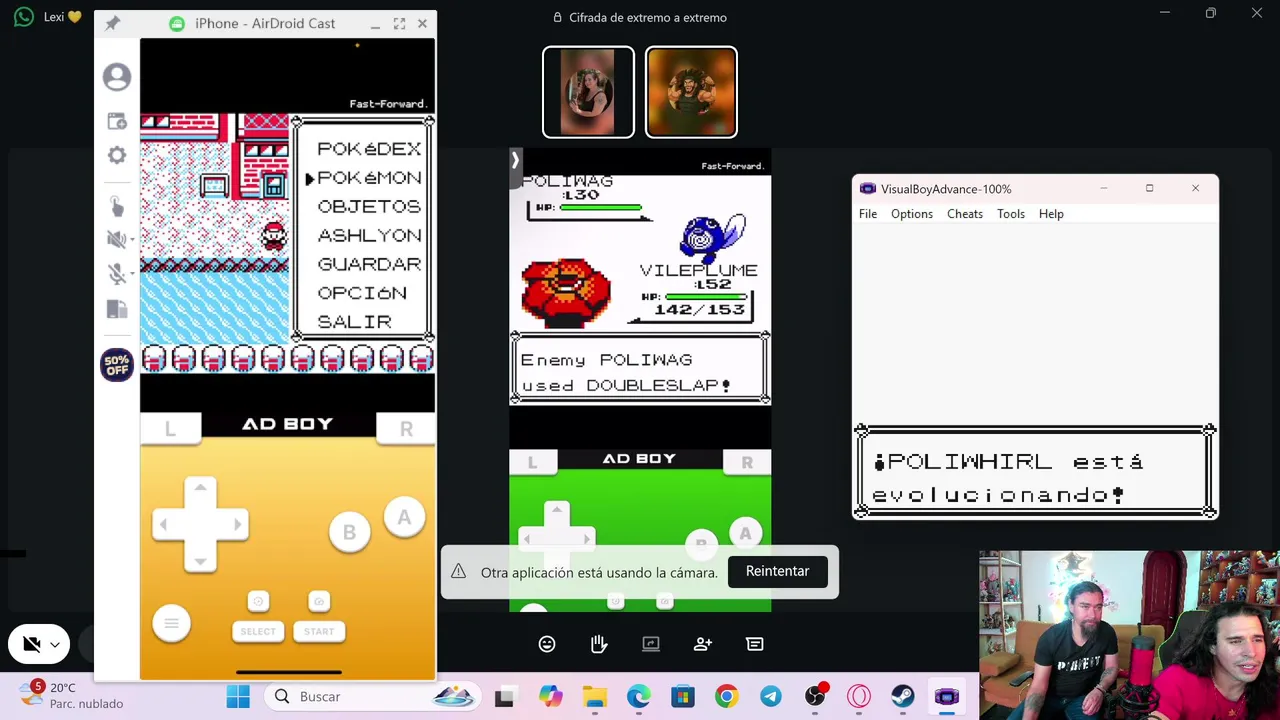Screen dimensions: 1280x720
Task: Send a reaction emoji in the call
Action: point(547,644)
